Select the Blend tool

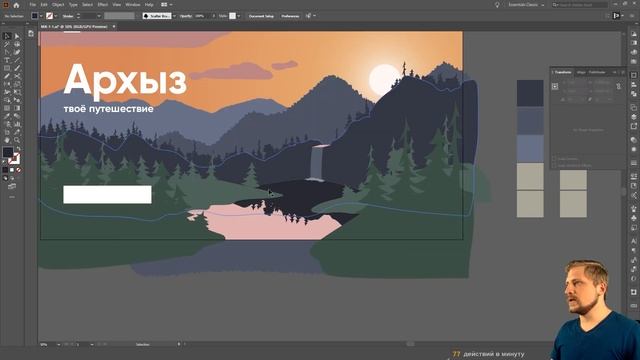(17, 116)
